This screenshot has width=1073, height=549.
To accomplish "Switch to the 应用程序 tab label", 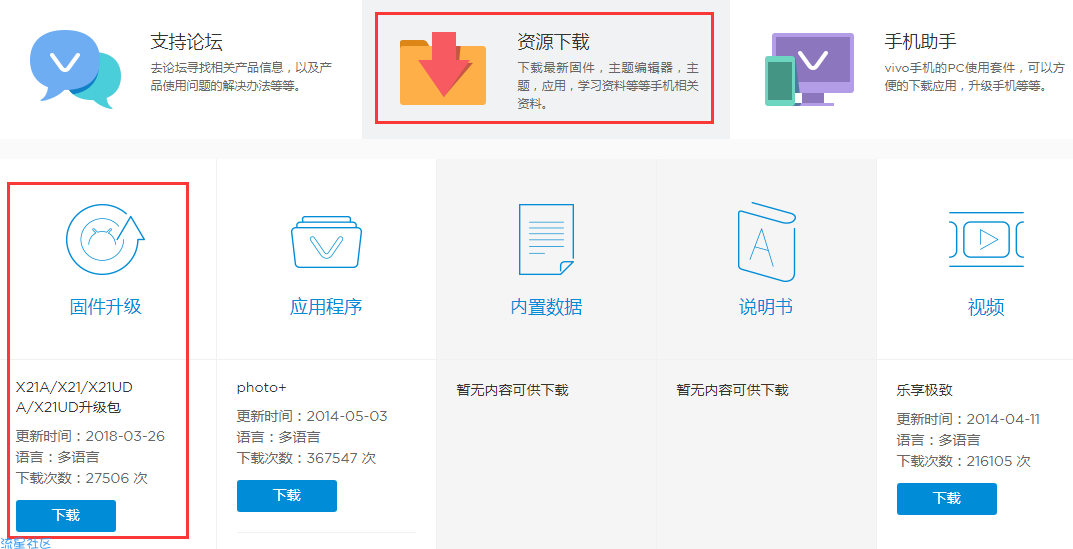I will (326, 306).
